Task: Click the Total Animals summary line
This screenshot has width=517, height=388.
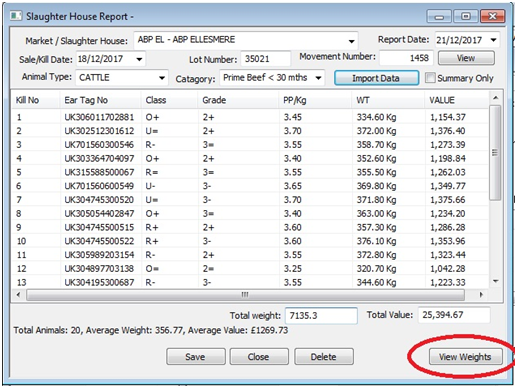Action: tap(151, 330)
